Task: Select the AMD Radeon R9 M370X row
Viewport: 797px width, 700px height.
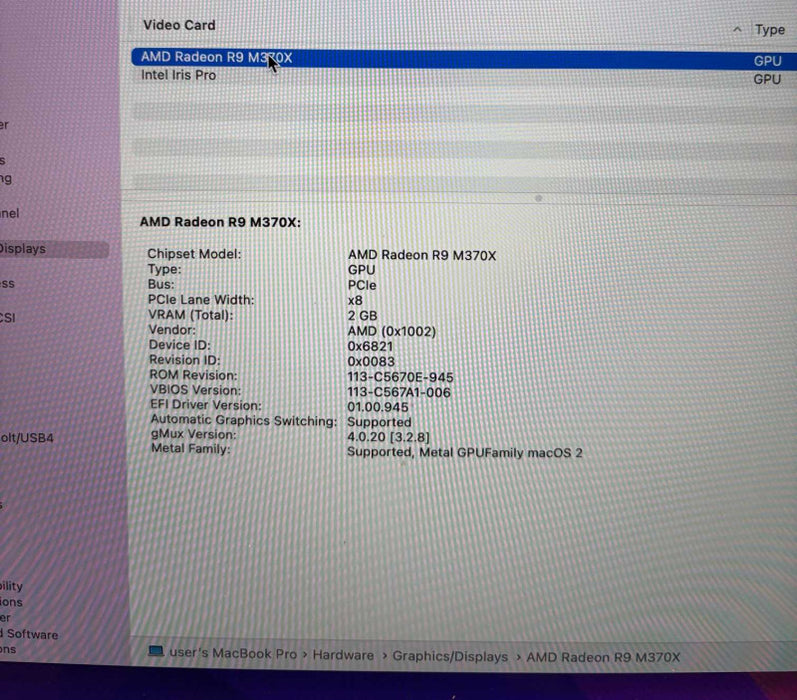Action: coord(464,59)
